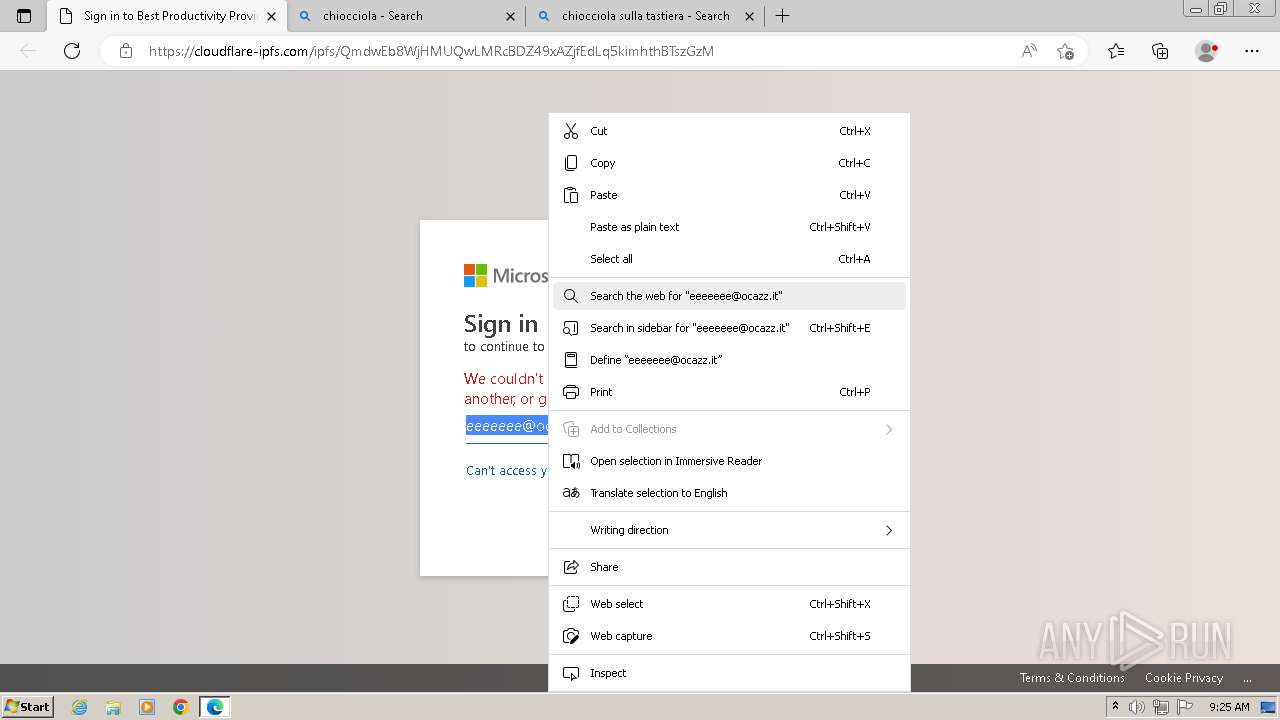Viewport: 1280px width, 720px height.
Task: Click the taskbar clock 9:25 AM
Action: pyautogui.click(x=1229, y=707)
